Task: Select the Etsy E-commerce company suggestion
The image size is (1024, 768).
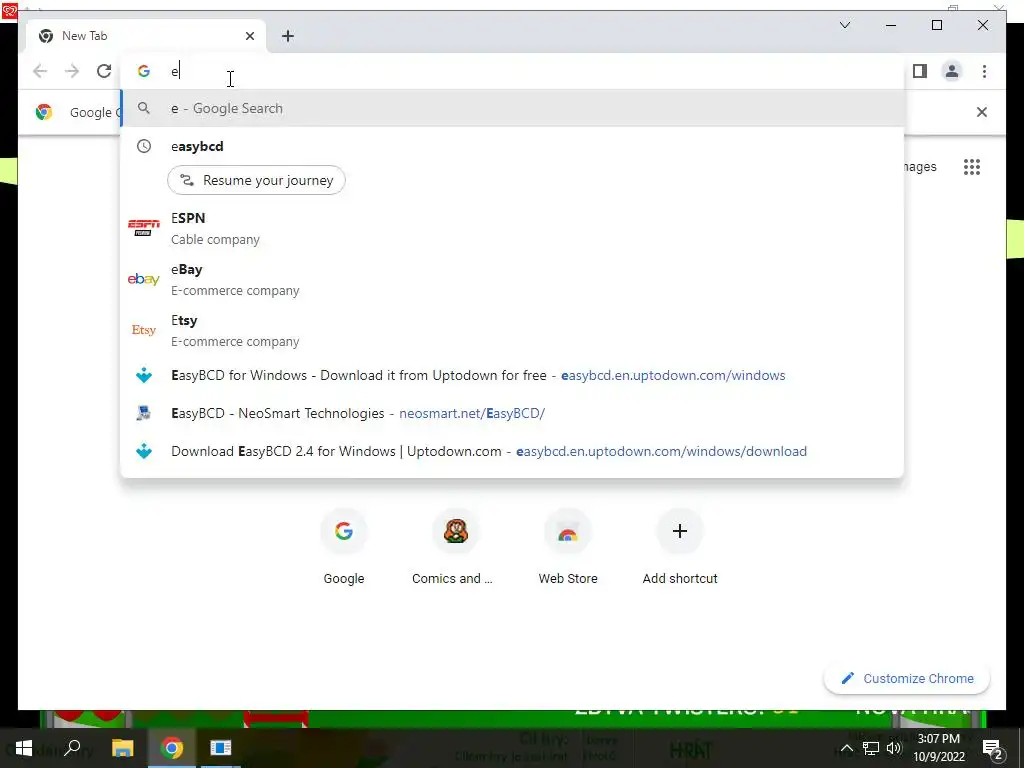Action: pyautogui.click(x=512, y=330)
